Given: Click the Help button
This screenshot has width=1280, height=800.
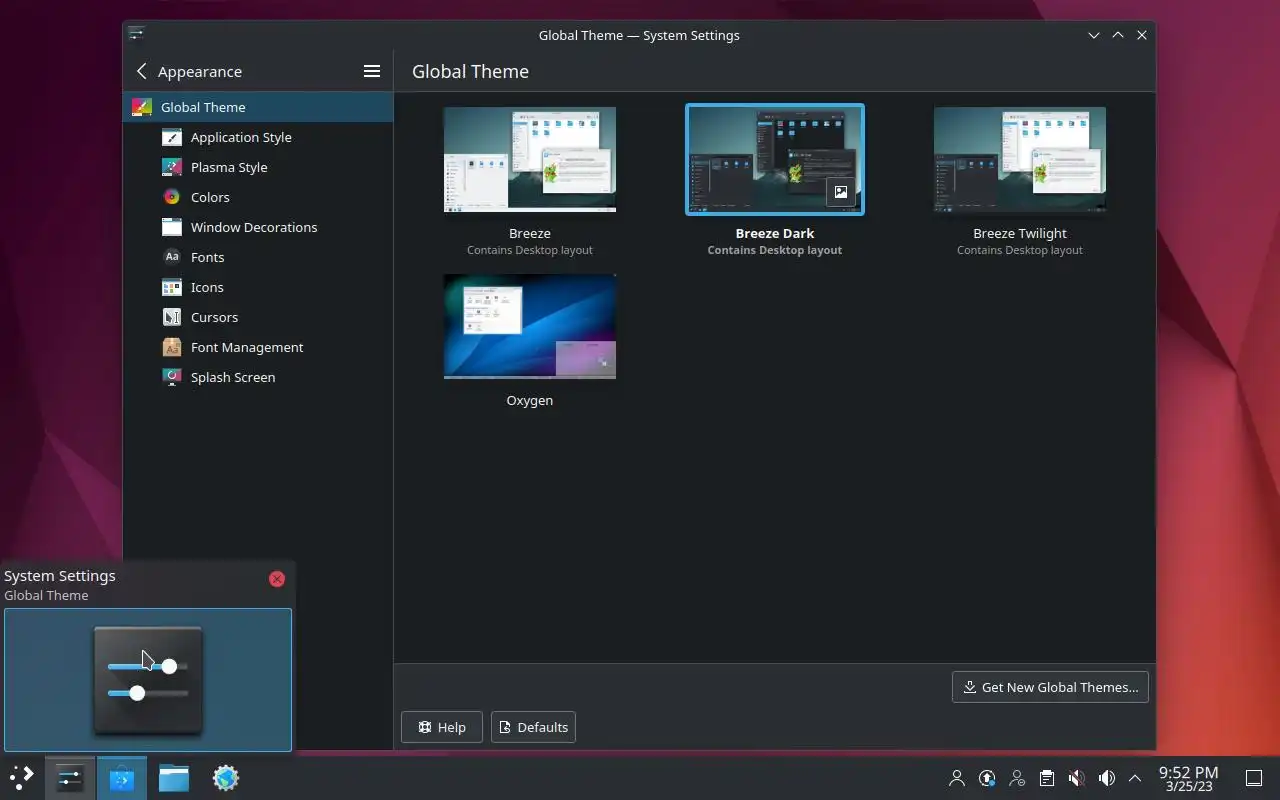Looking at the screenshot, I should 442,727.
